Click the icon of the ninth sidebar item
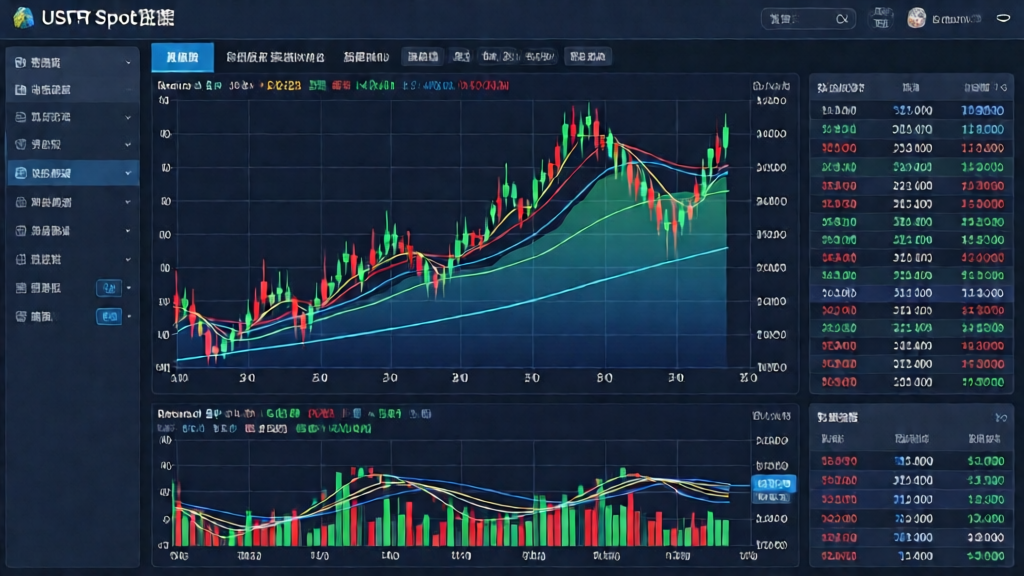This screenshot has width=1024, height=576. pyautogui.click(x=20, y=288)
